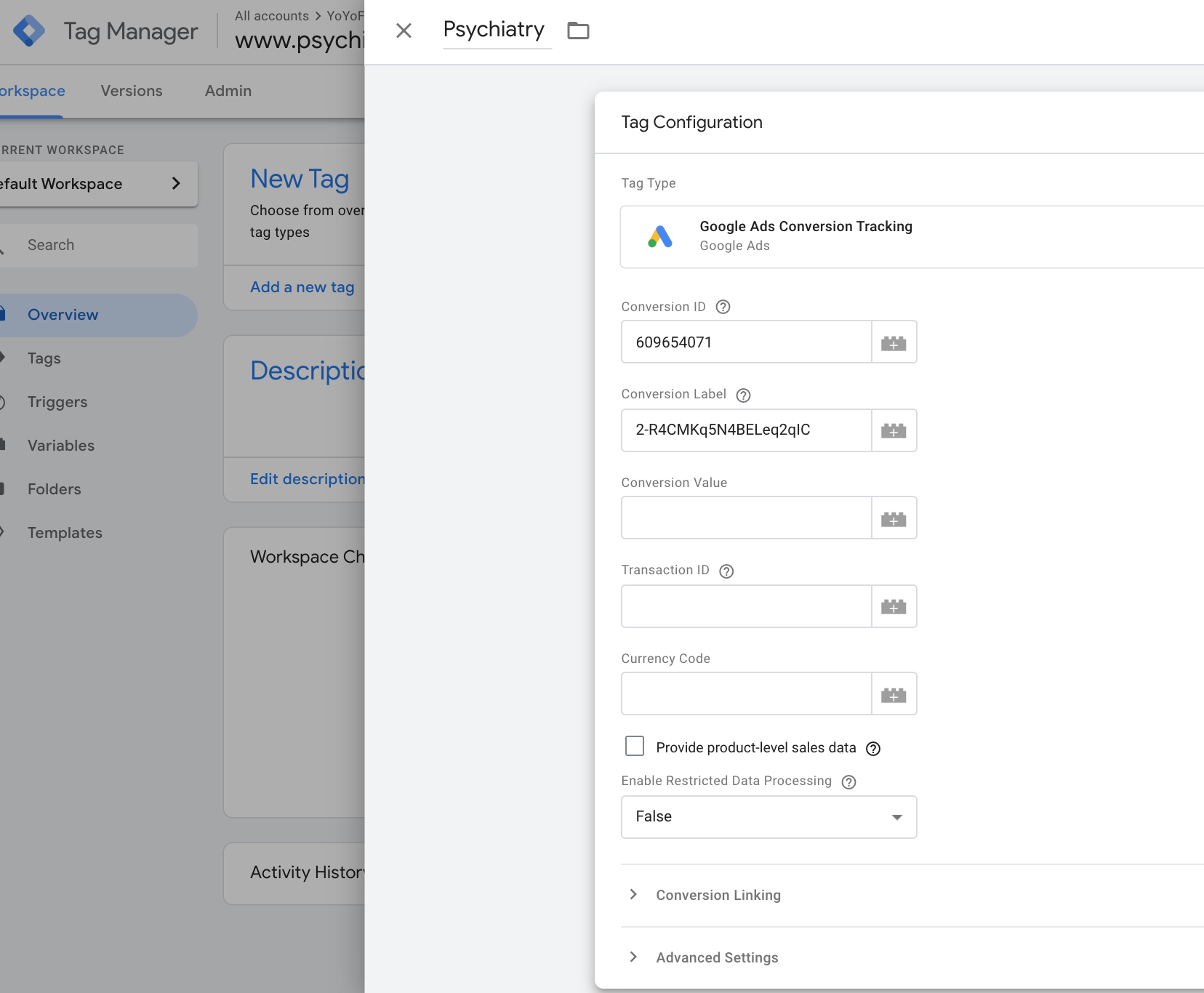Show help for Conversion ID field
This screenshot has width=1204, height=993.
[x=723, y=307]
